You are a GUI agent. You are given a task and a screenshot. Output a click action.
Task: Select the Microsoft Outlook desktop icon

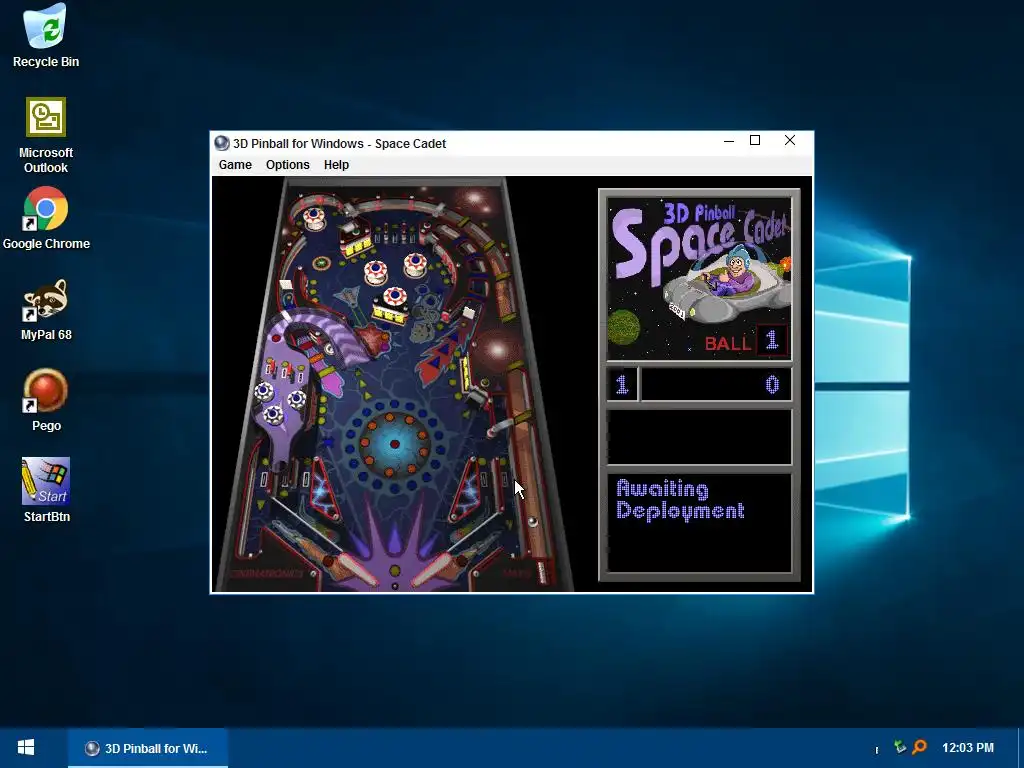click(x=46, y=136)
